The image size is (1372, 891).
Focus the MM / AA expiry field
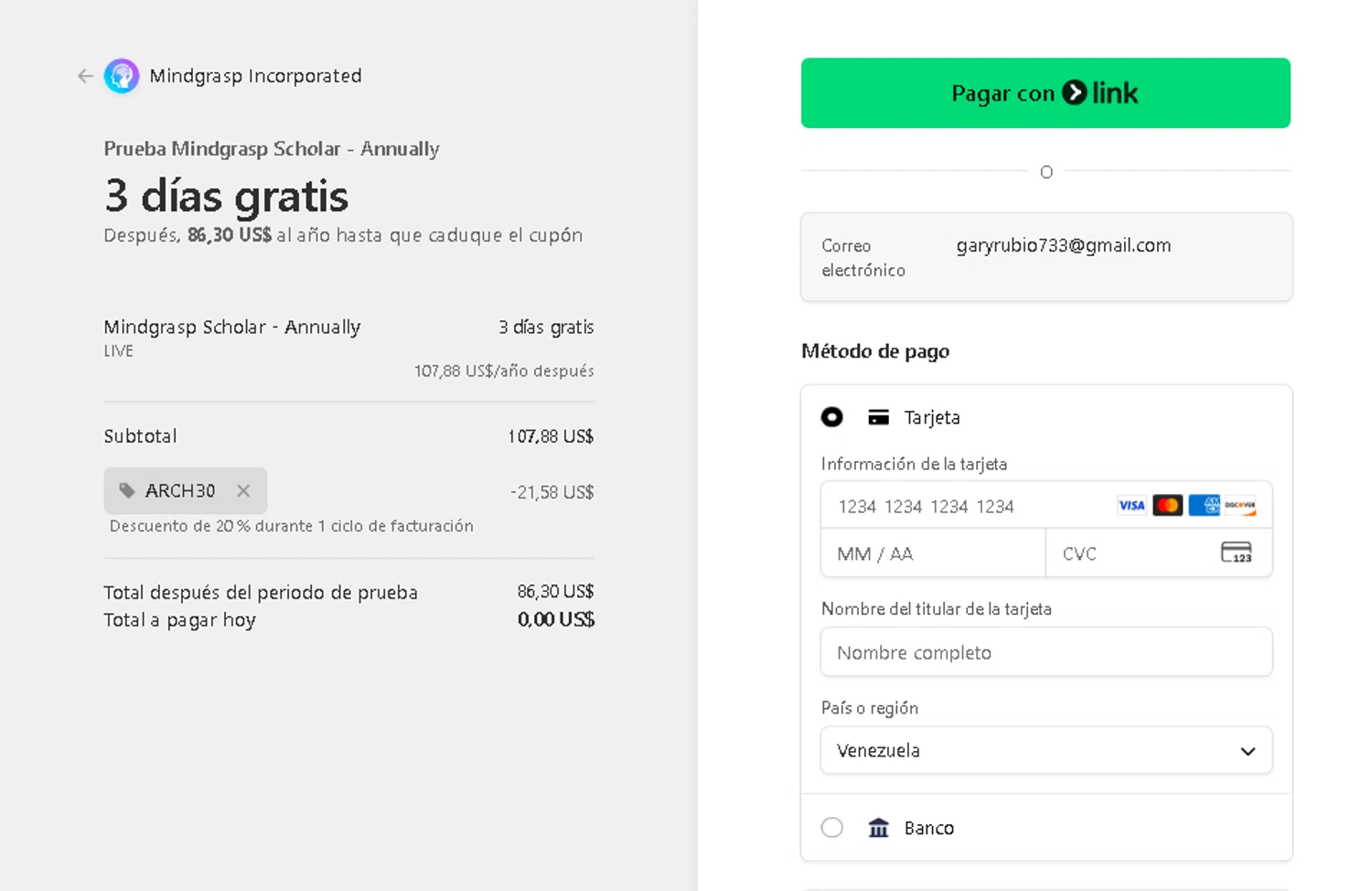pyautogui.click(x=931, y=553)
